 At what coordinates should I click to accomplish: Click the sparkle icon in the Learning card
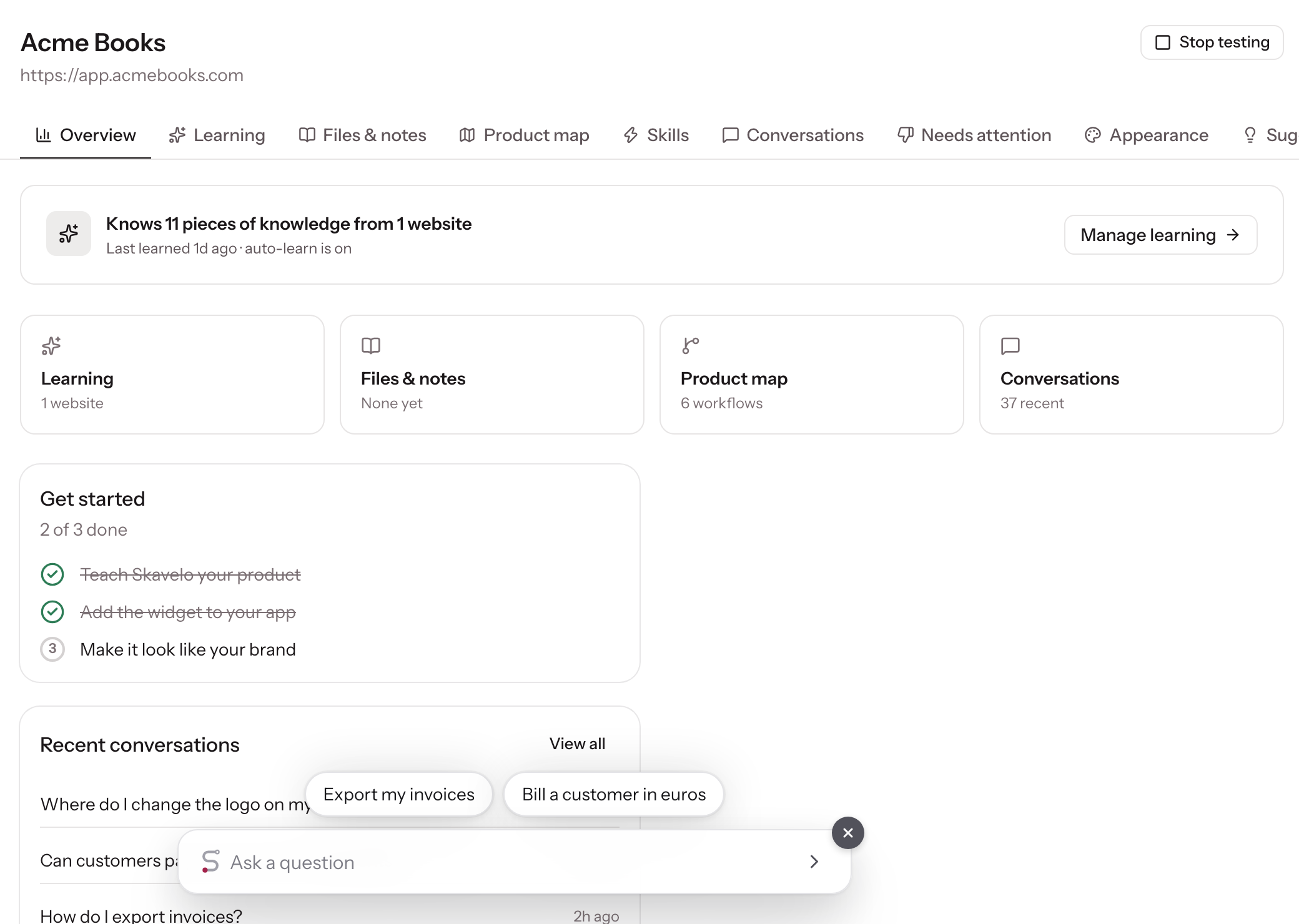click(x=51, y=346)
